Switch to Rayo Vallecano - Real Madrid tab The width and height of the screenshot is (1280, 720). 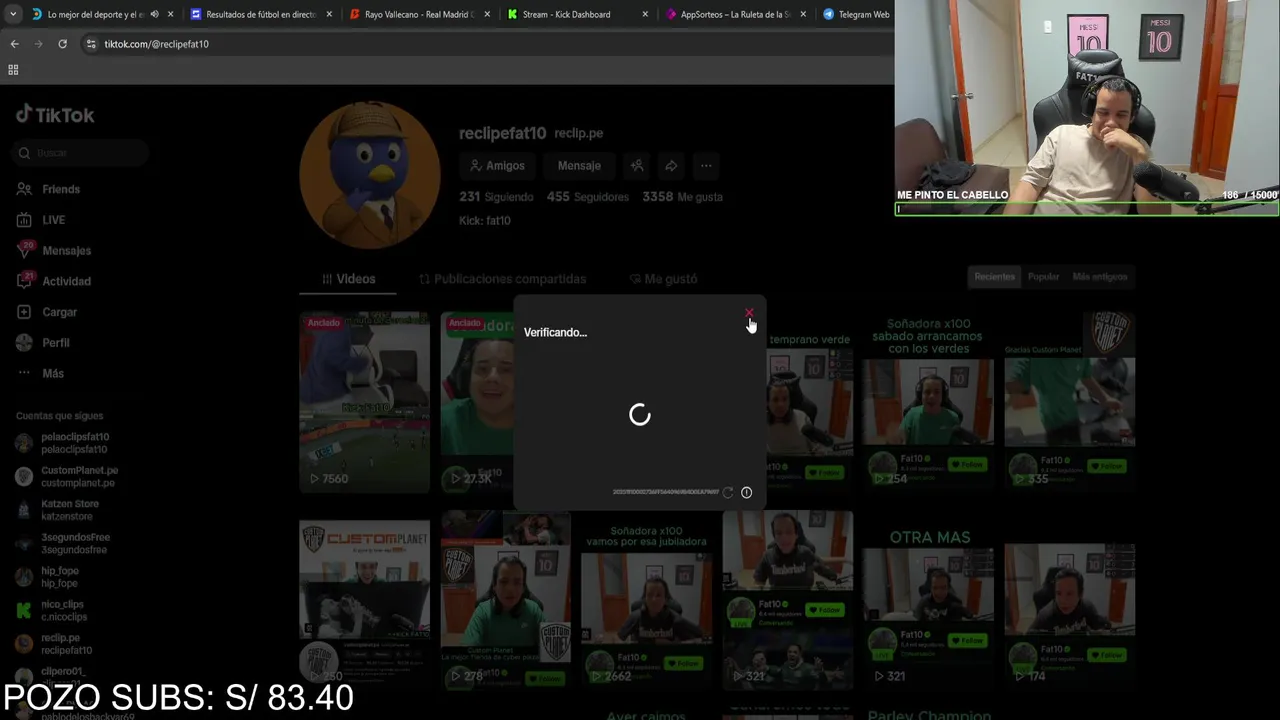418,14
